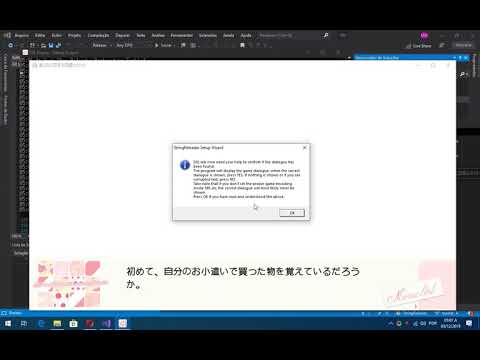Close the Solution Explorer panel
The image size is (480, 360).
[x=466, y=58]
